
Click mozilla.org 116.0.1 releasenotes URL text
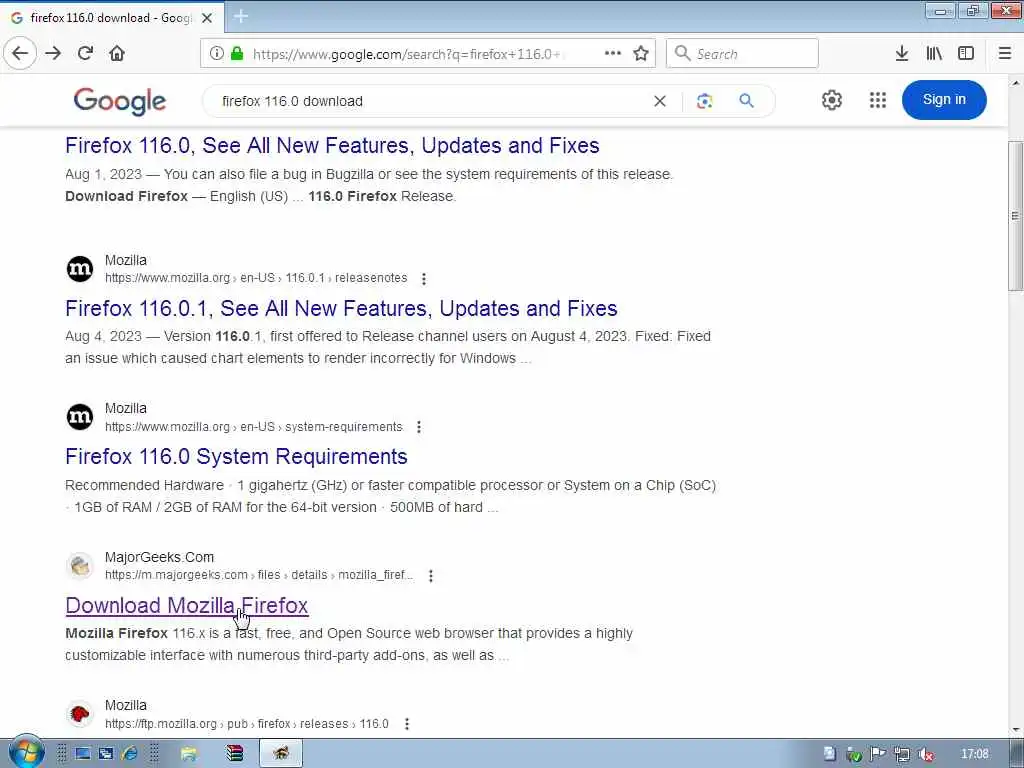coord(256,278)
